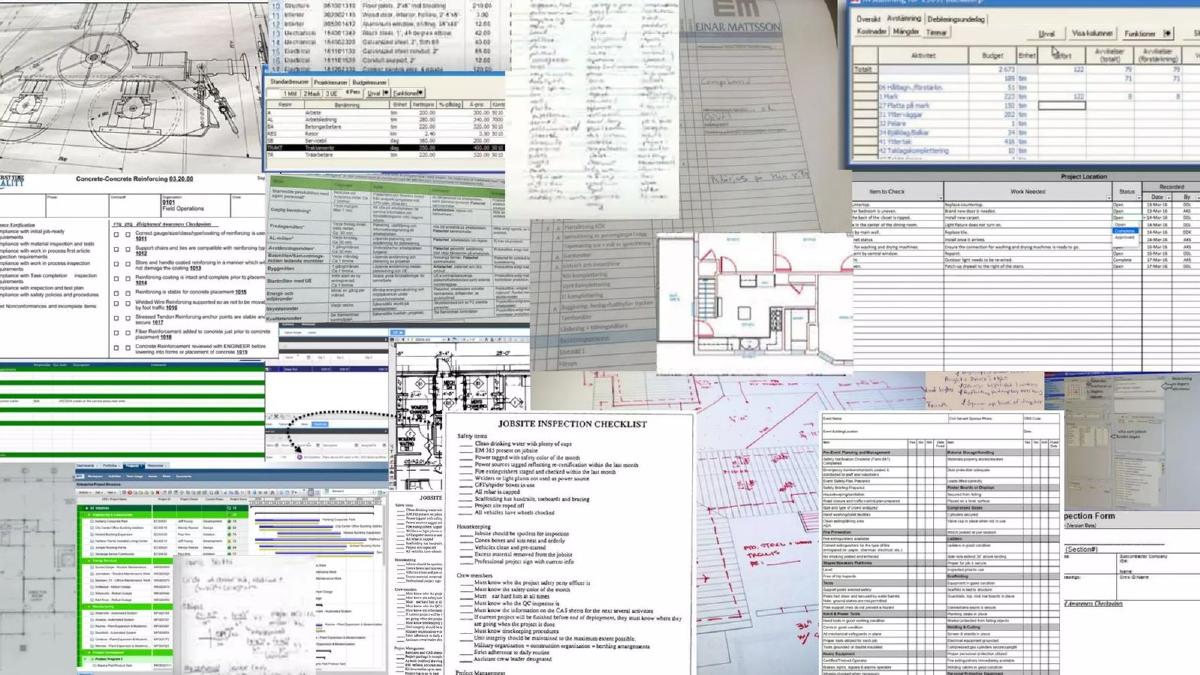Select the '1 Mtrl' resource tab
The width and height of the screenshot is (1200, 675).
point(290,94)
